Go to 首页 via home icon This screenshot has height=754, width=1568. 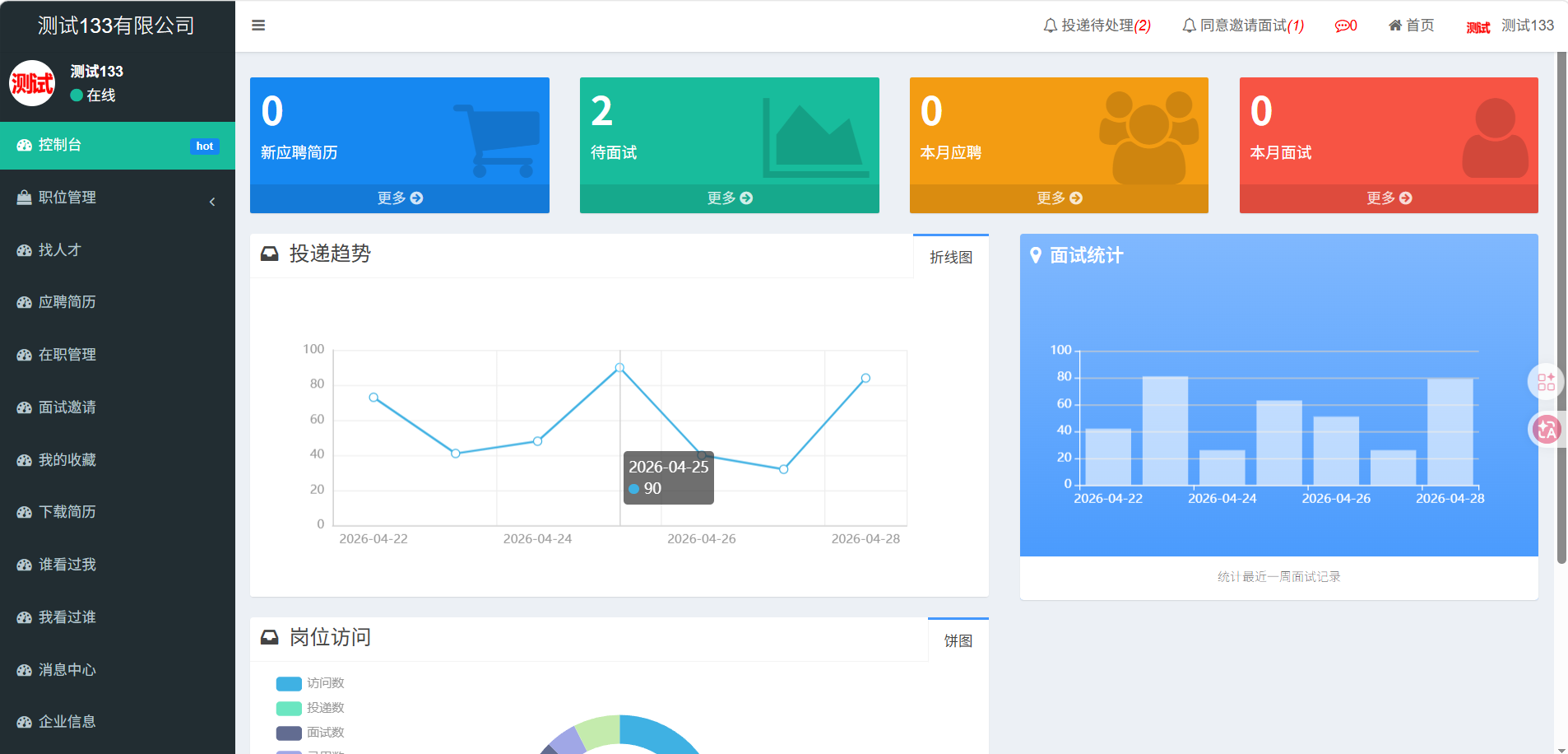[1411, 26]
